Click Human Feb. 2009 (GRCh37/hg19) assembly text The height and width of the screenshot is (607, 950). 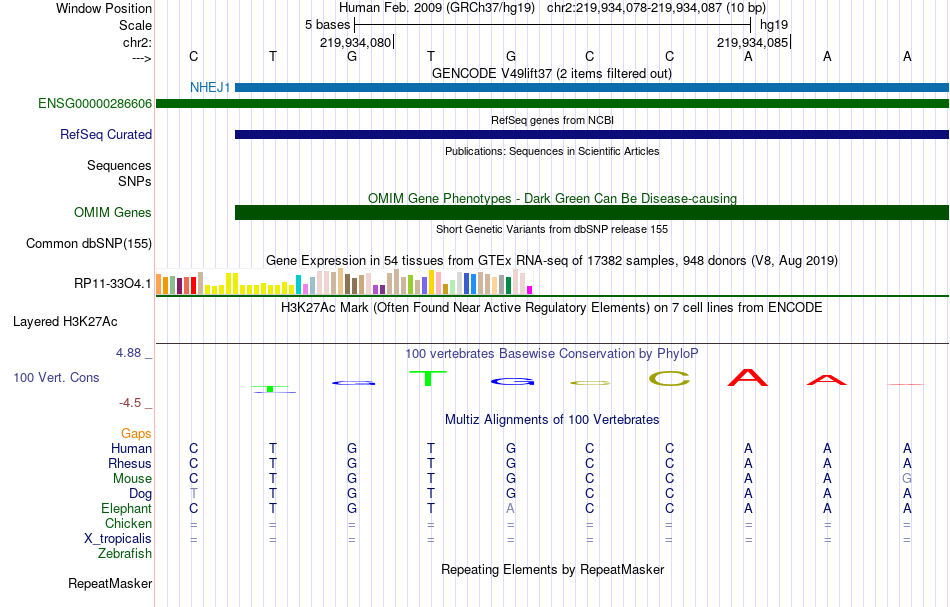coord(437,8)
